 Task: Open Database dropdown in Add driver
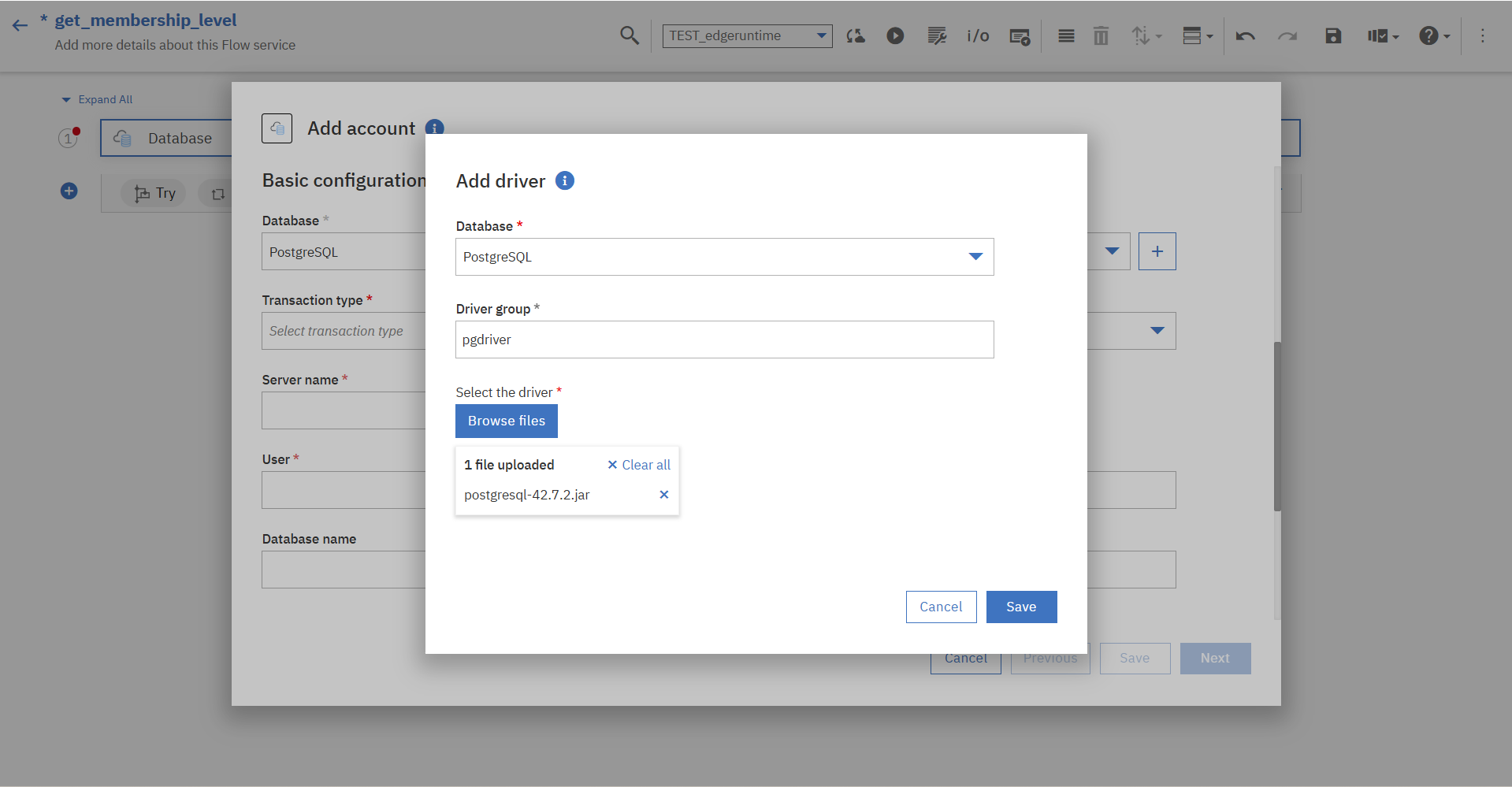(725, 257)
